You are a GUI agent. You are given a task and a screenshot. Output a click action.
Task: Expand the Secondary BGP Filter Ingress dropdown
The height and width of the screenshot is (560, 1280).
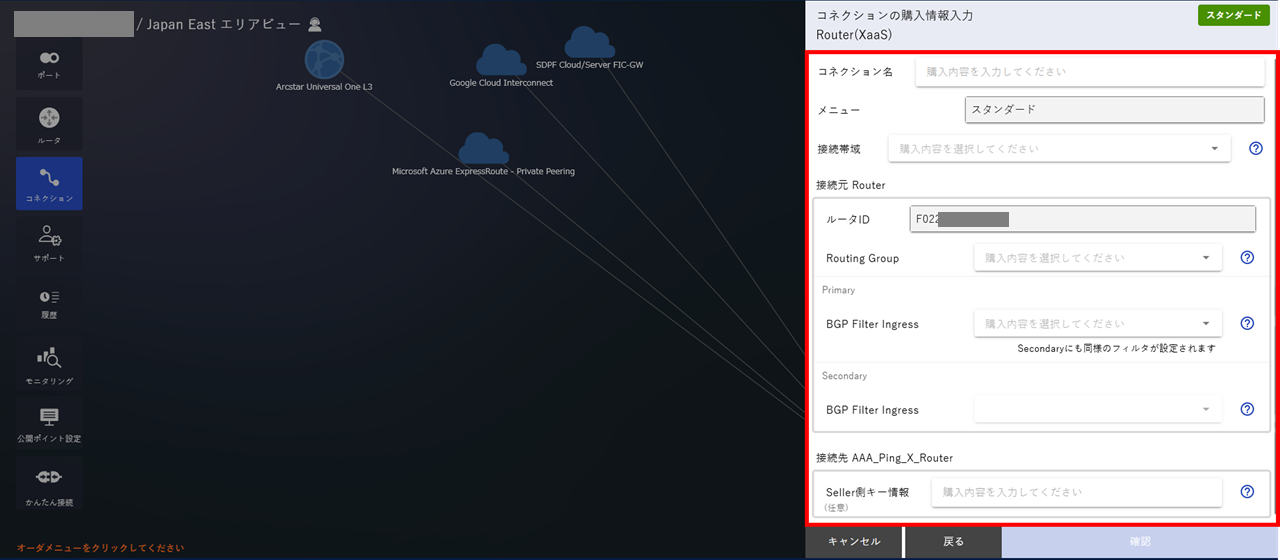coord(1098,409)
